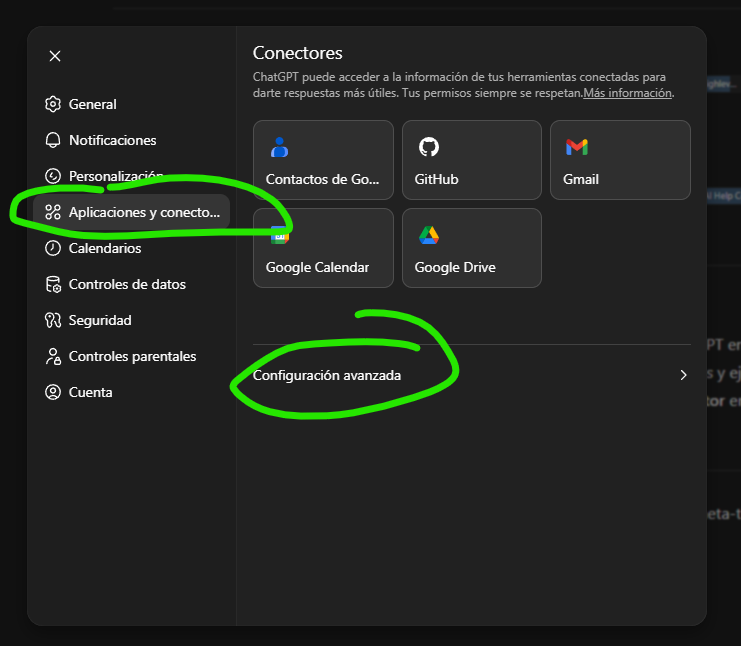The height and width of the screenshot is (646, 741).
Task: Open the Gmail connector card
Action: coord(620,160)
